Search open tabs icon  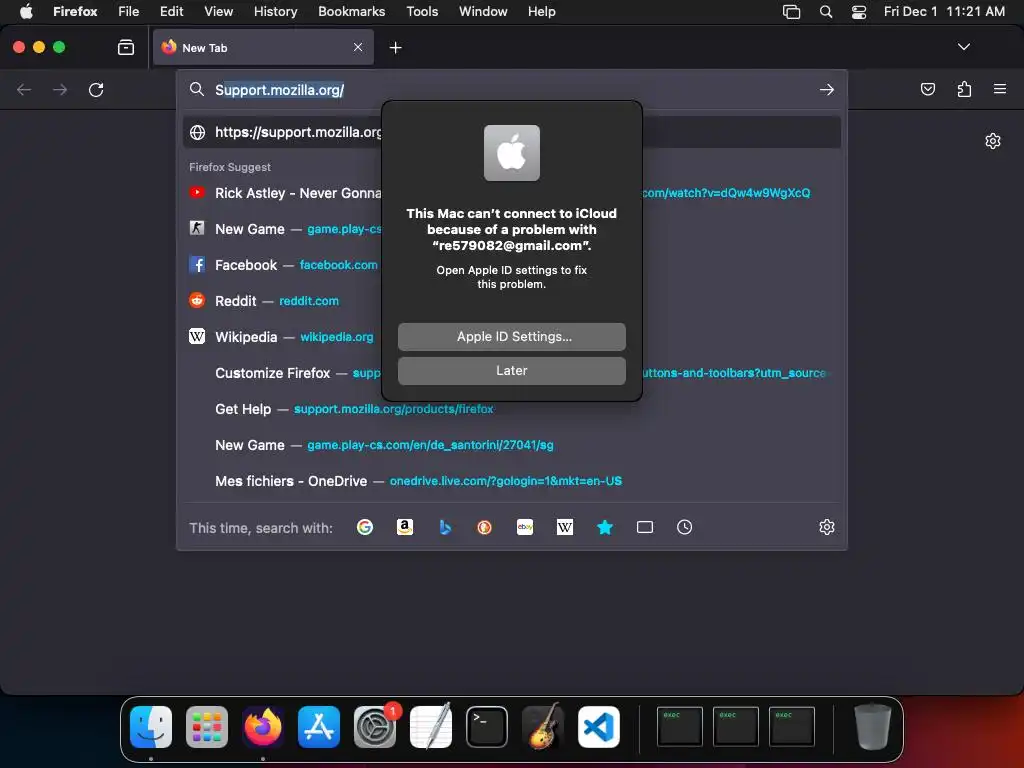point(645,527)
